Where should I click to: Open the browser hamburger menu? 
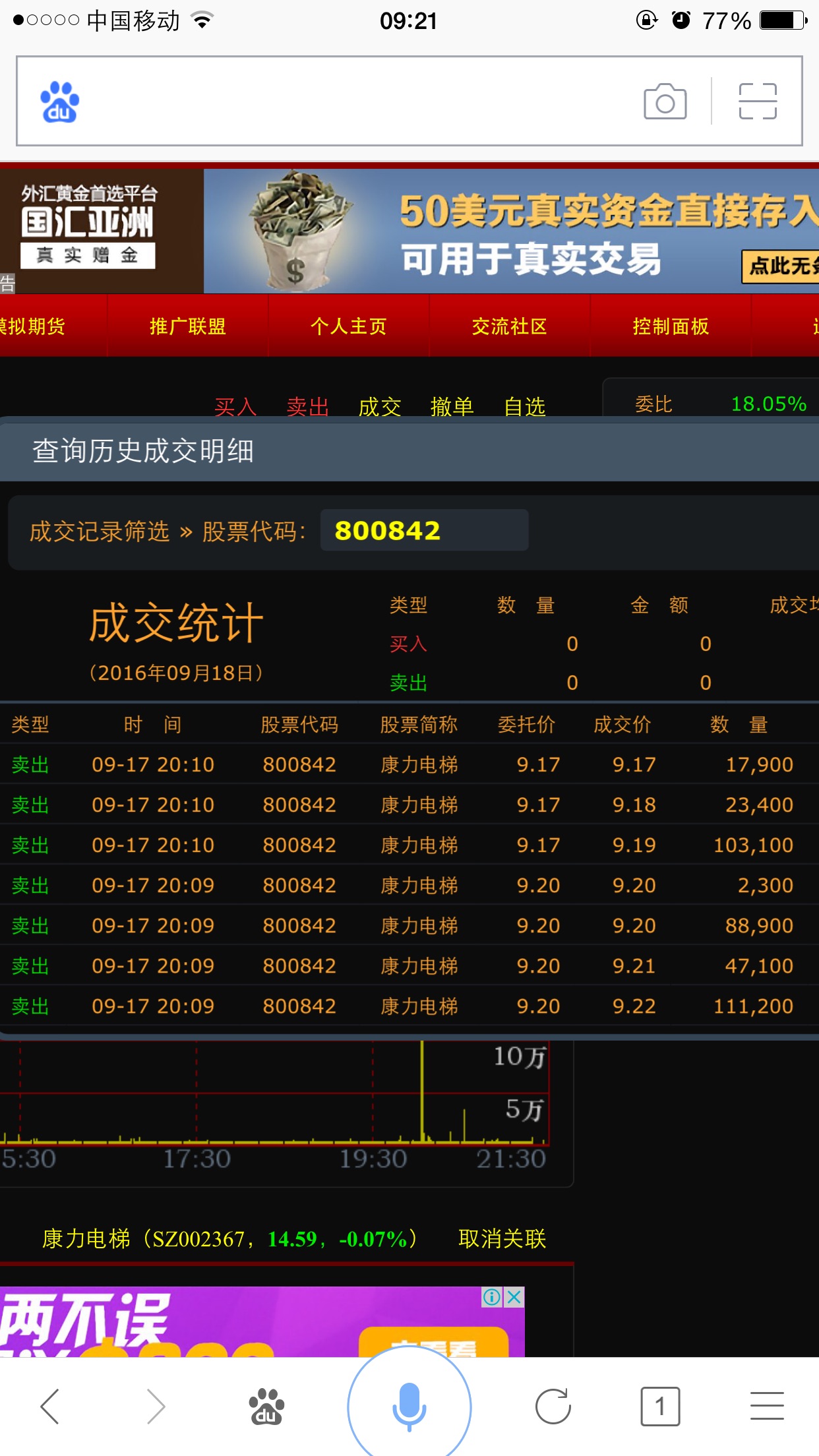pos(767,1407)
